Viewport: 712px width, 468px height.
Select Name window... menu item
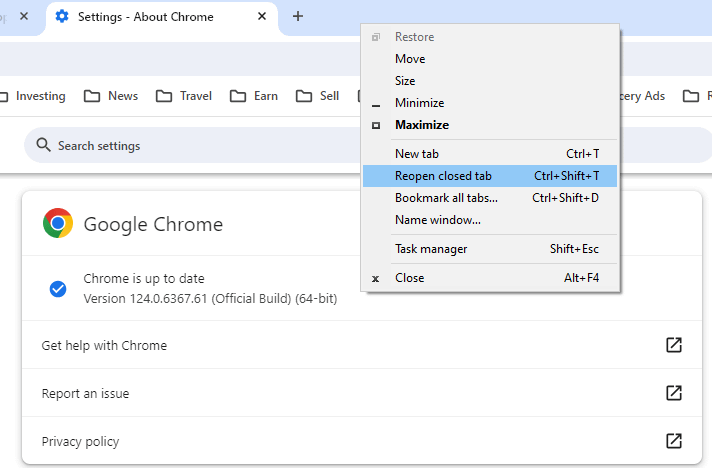tap(490, 220)
